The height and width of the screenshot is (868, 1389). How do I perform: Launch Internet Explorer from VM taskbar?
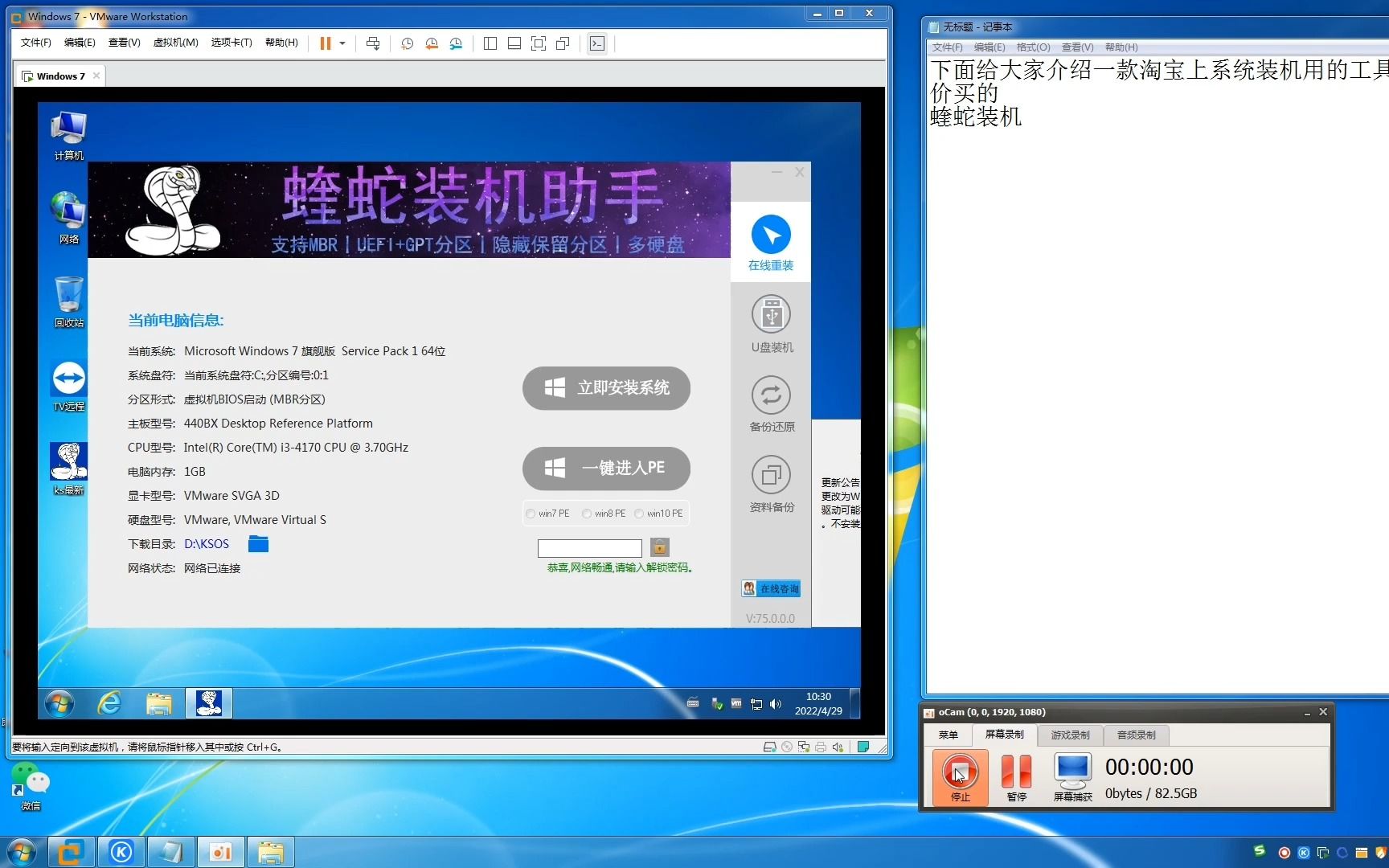109,703
